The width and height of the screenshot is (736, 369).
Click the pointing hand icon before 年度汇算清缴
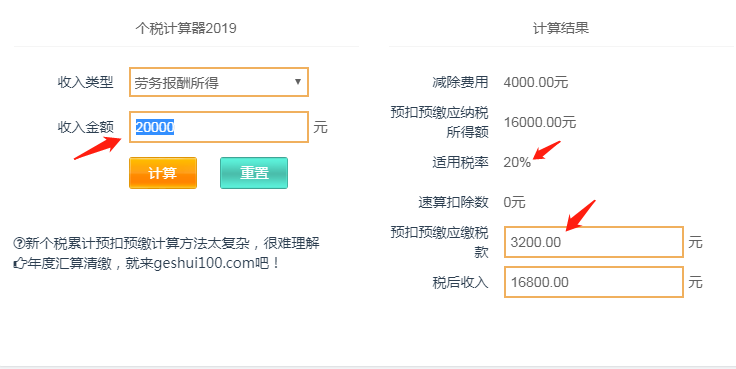(x=20, y=264)
